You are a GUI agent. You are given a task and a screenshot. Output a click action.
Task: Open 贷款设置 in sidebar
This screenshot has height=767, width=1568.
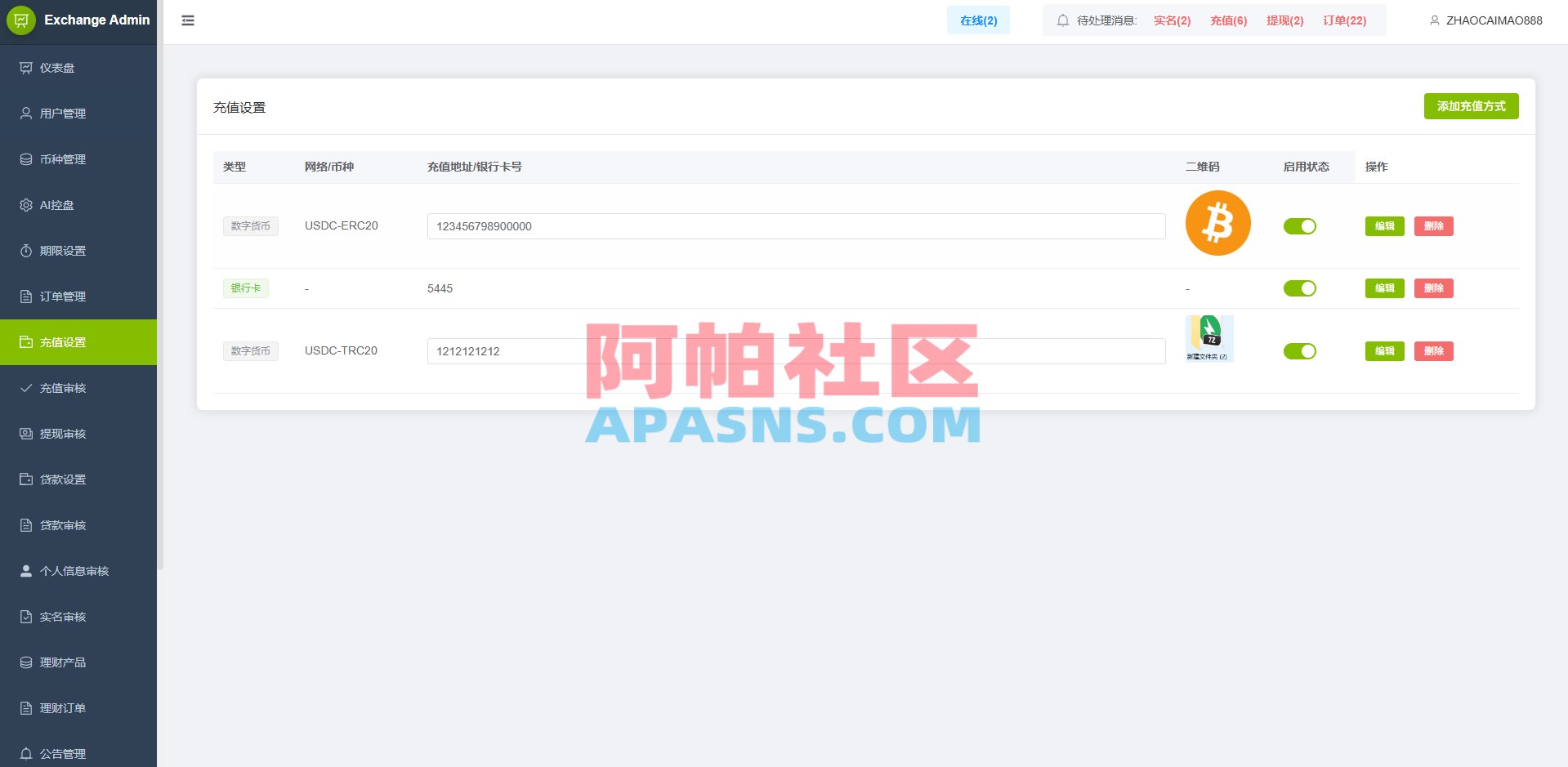[78, 479]
